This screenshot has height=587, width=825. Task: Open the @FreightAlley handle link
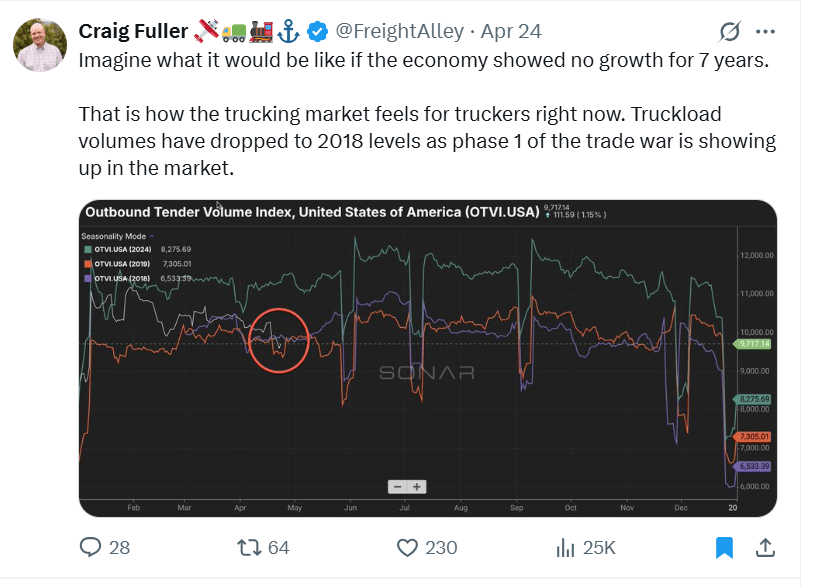[400, 31]
